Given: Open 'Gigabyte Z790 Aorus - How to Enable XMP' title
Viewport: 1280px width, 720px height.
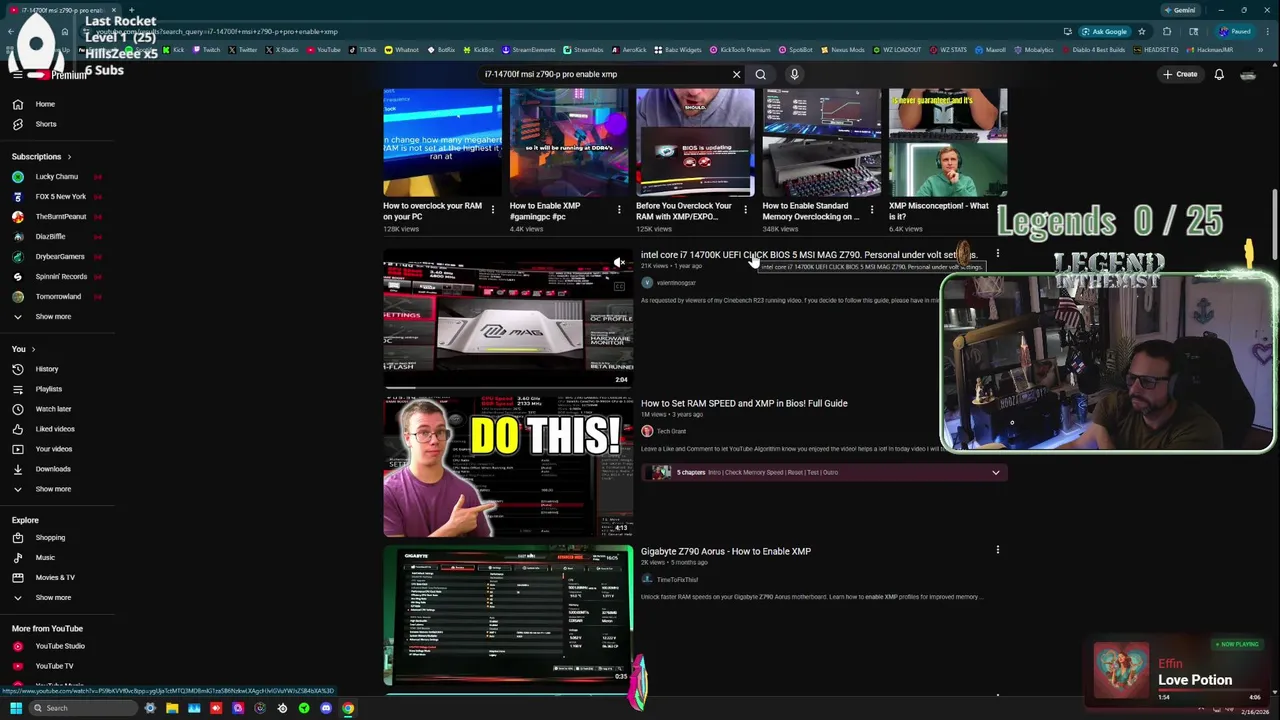Looking at the screenshot, I should [726, 552].
